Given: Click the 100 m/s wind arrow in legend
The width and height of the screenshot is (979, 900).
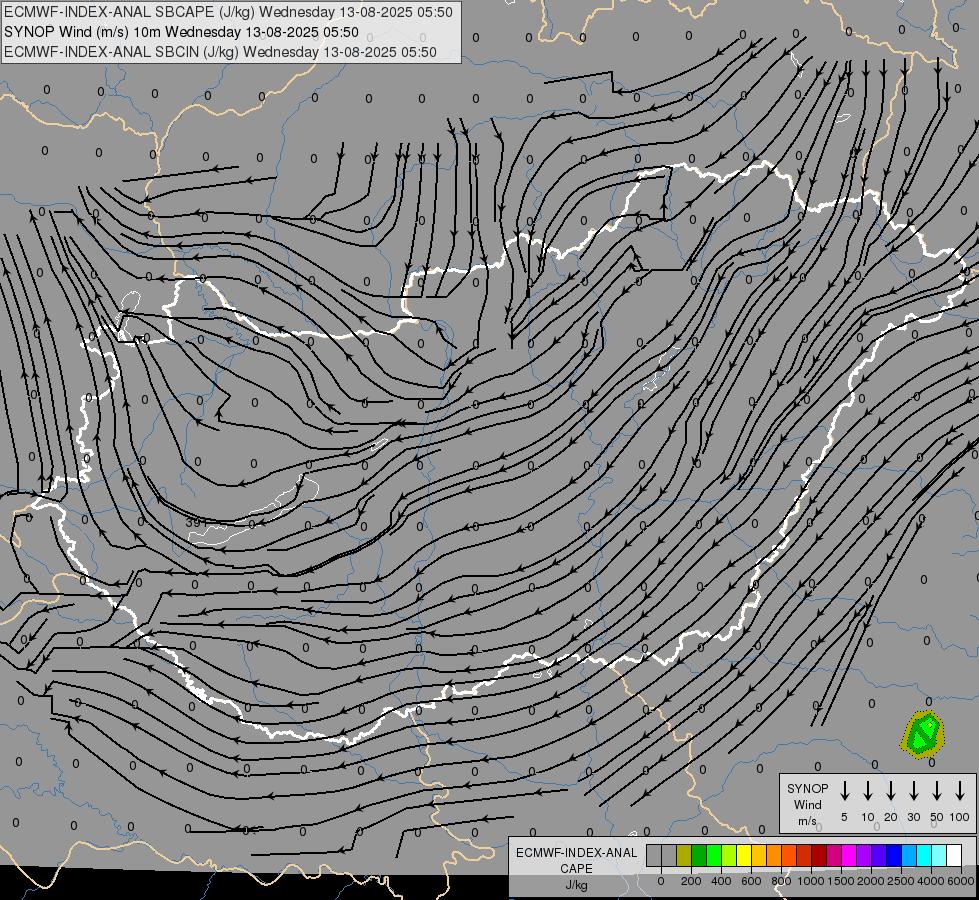Looking at the screenshot, I should point(960,790).
